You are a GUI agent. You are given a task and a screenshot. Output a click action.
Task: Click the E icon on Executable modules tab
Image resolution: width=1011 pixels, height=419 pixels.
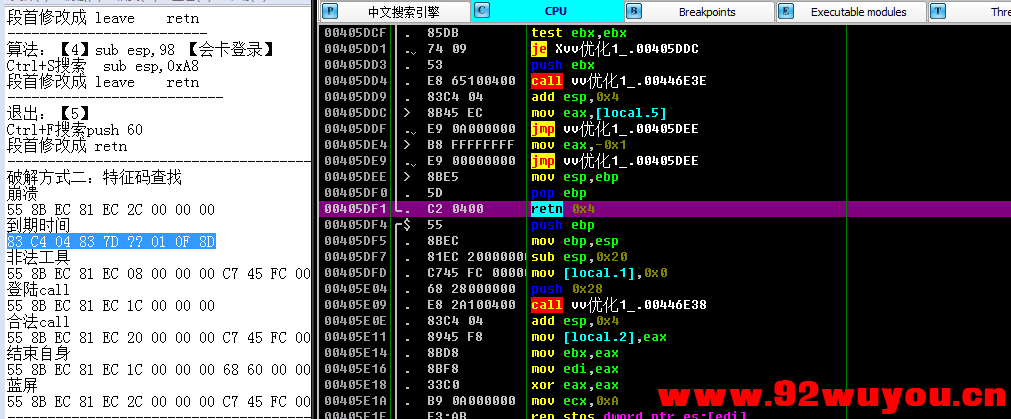[x=786, y=11]
